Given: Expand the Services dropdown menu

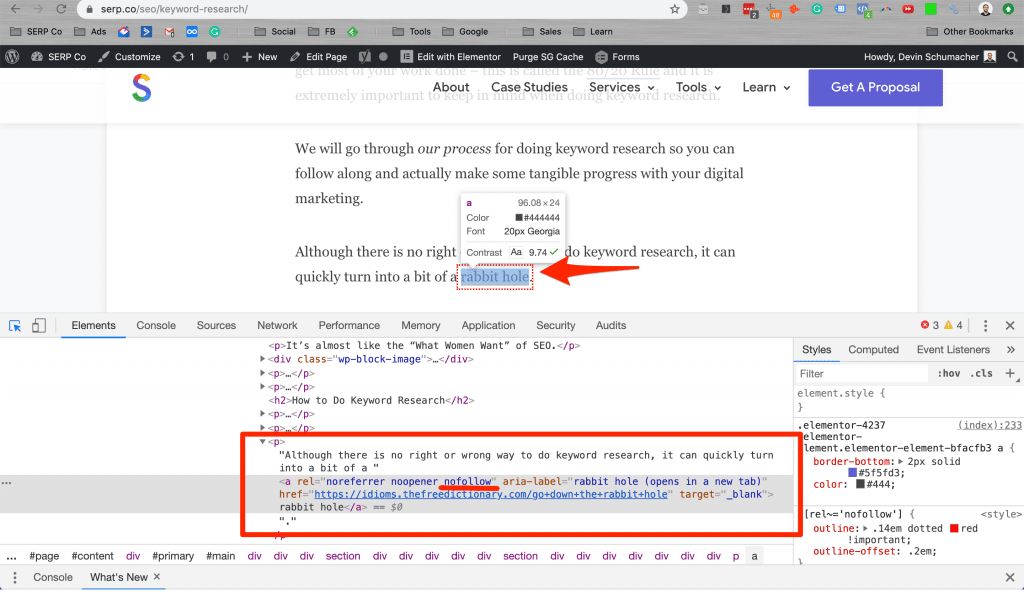Looking at the screenshot, I should 621,87.
